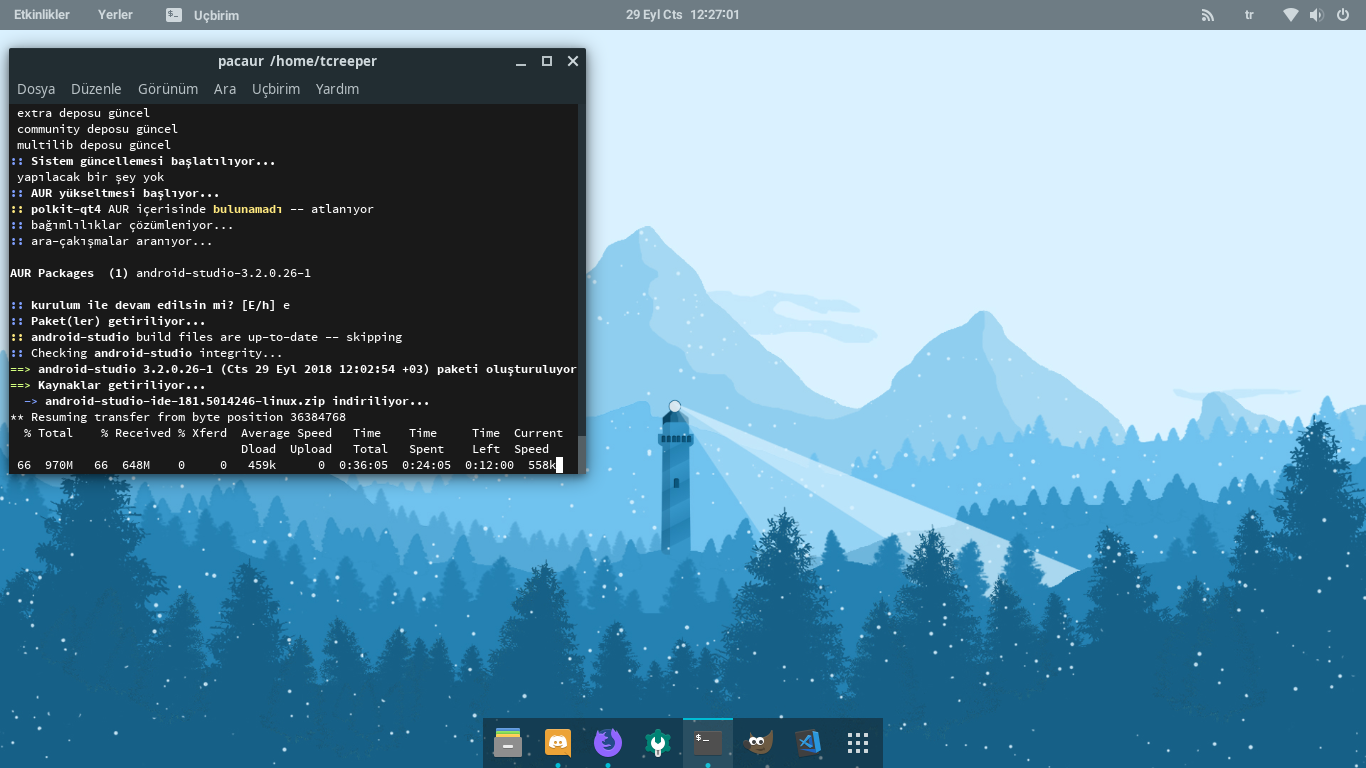The width and height of the screenshot is (1366, 768).
Task: Open the volume indicator in top bar
Action: point(1316,15)
